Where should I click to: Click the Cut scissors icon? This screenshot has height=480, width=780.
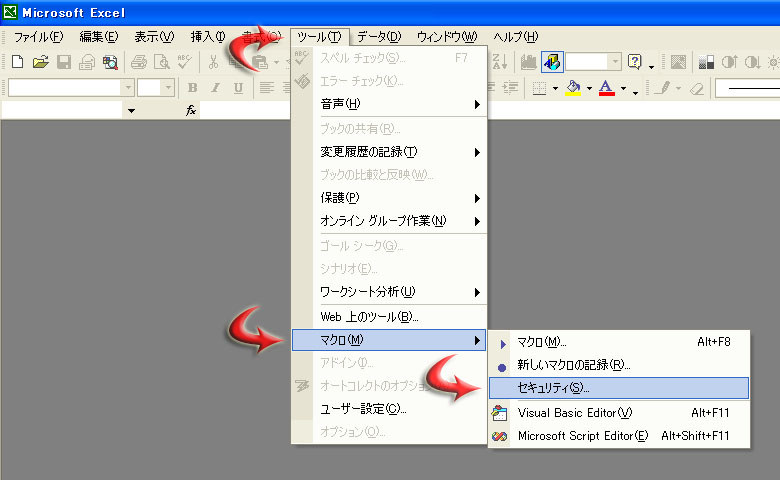tap(213, 62)
